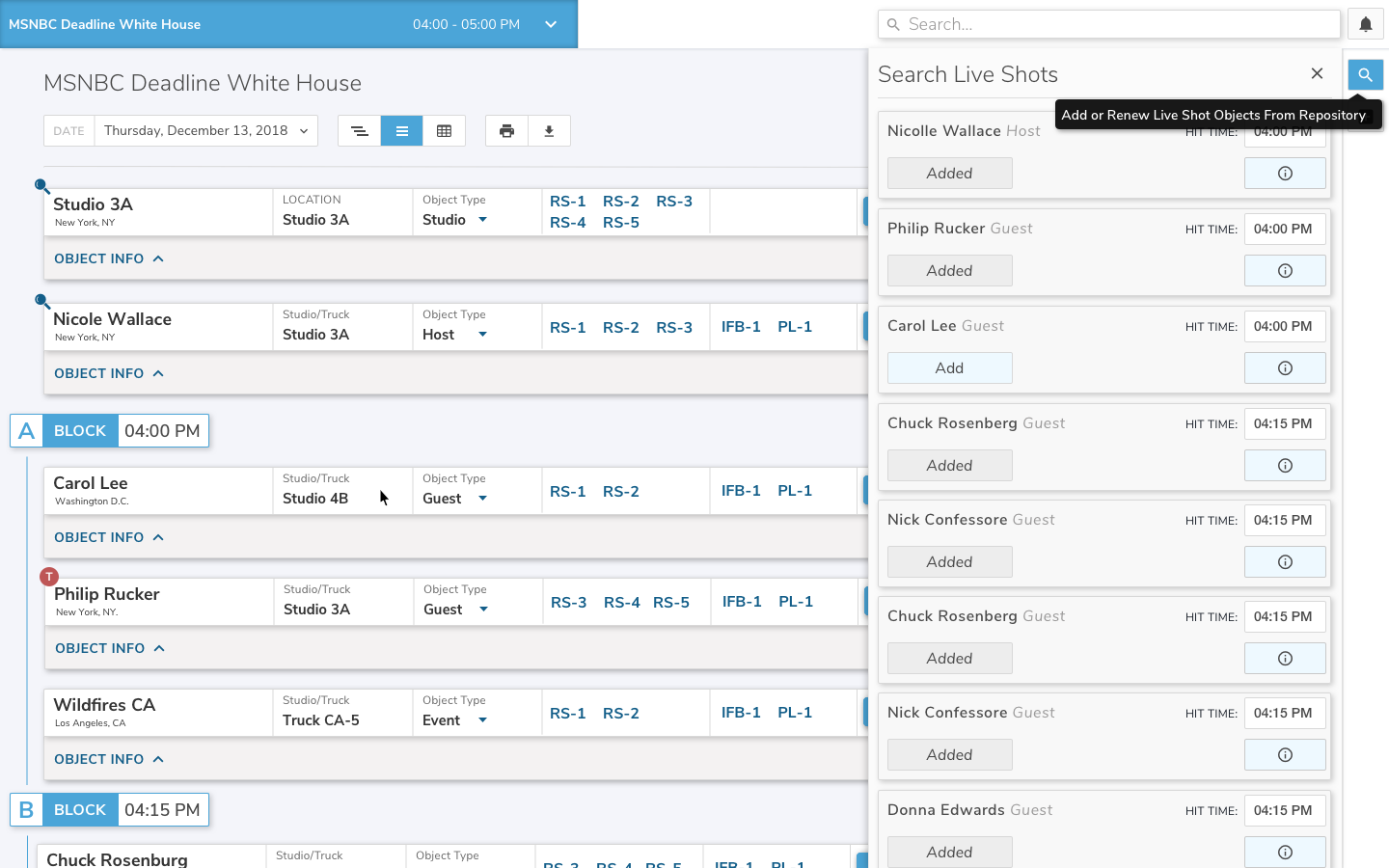Click the blue Search Live Shots icon
1389x868 pixels.
coord(1365,74)
